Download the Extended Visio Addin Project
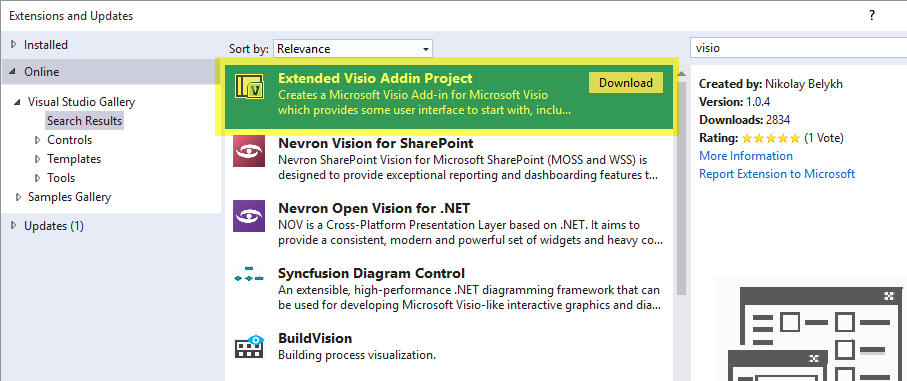 (626, 83)
